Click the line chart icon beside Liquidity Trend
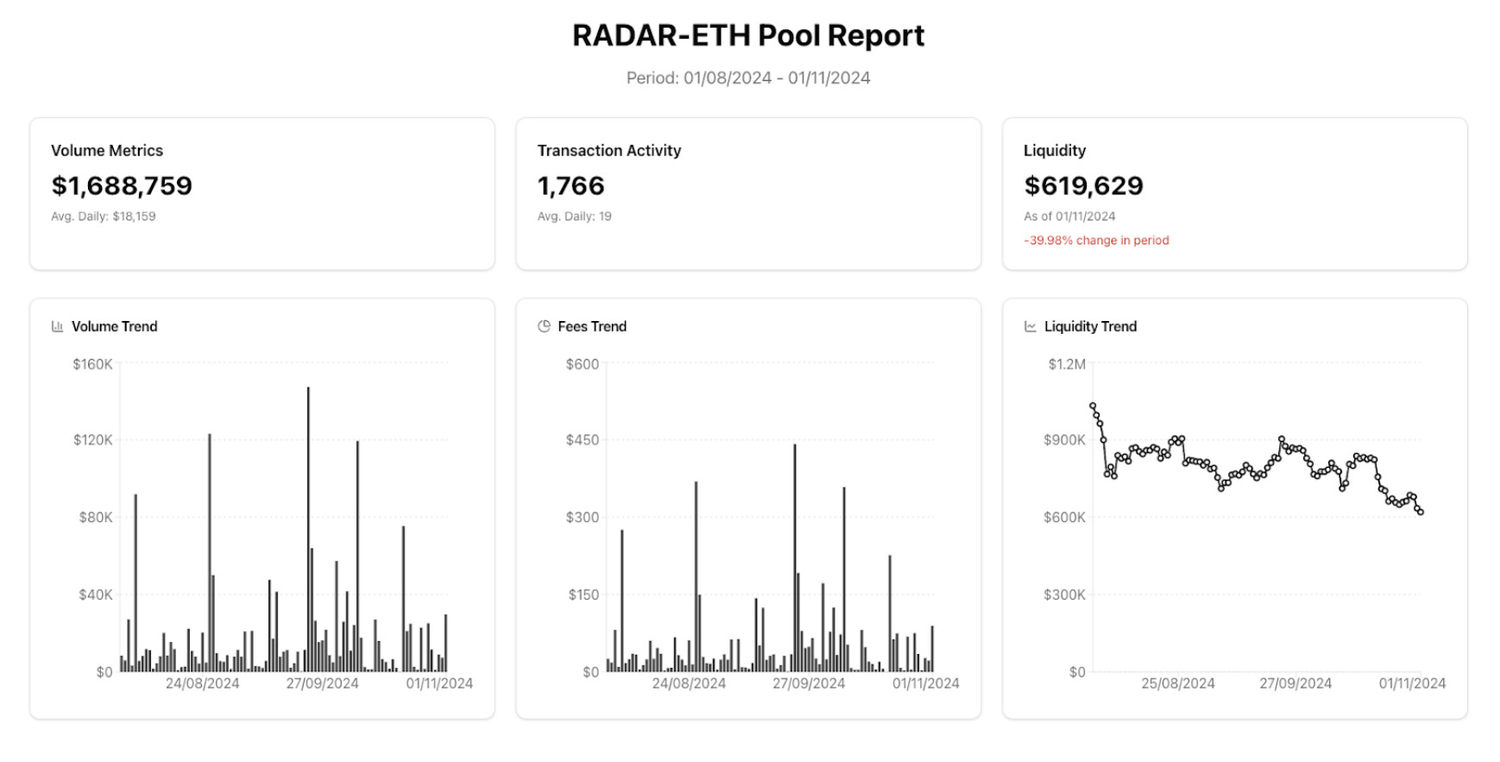The image size is (1500, 762). point(1031,326)
